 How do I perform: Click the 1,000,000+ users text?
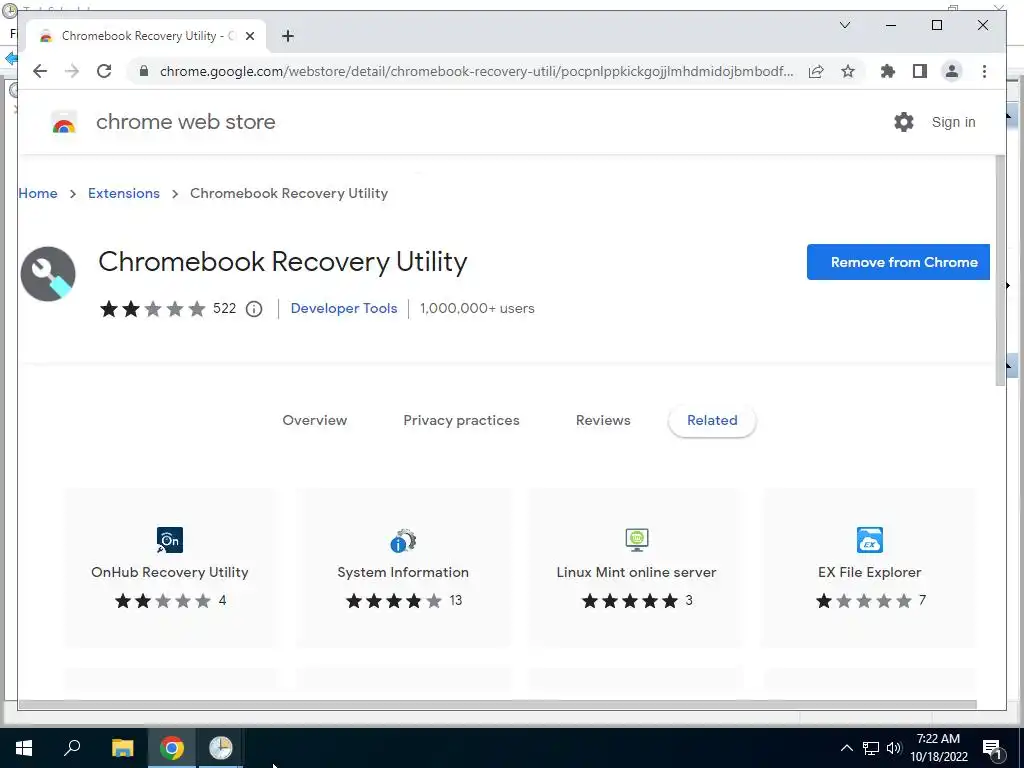coord(477,308)
